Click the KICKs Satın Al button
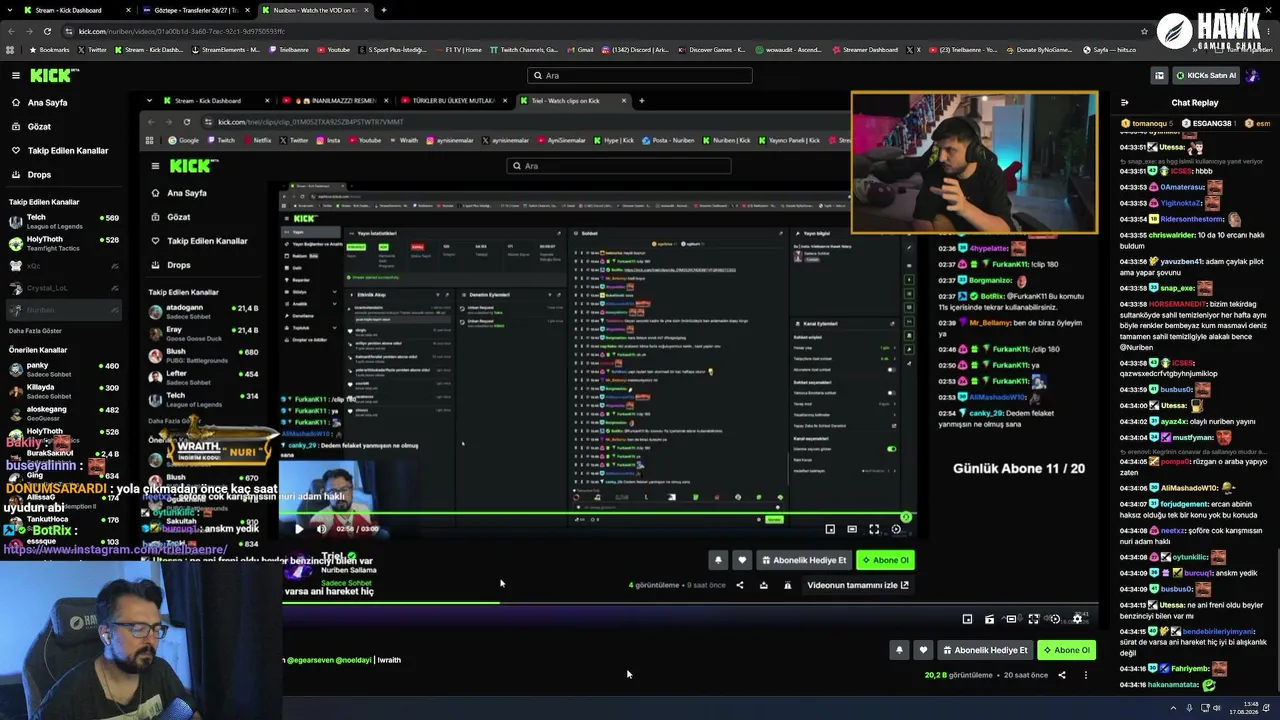The width and height of the screenshot is (1280, 720). 1206,75
